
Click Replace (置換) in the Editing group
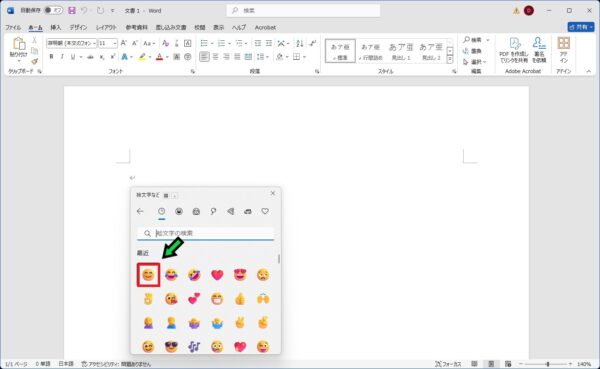[472, 51]
